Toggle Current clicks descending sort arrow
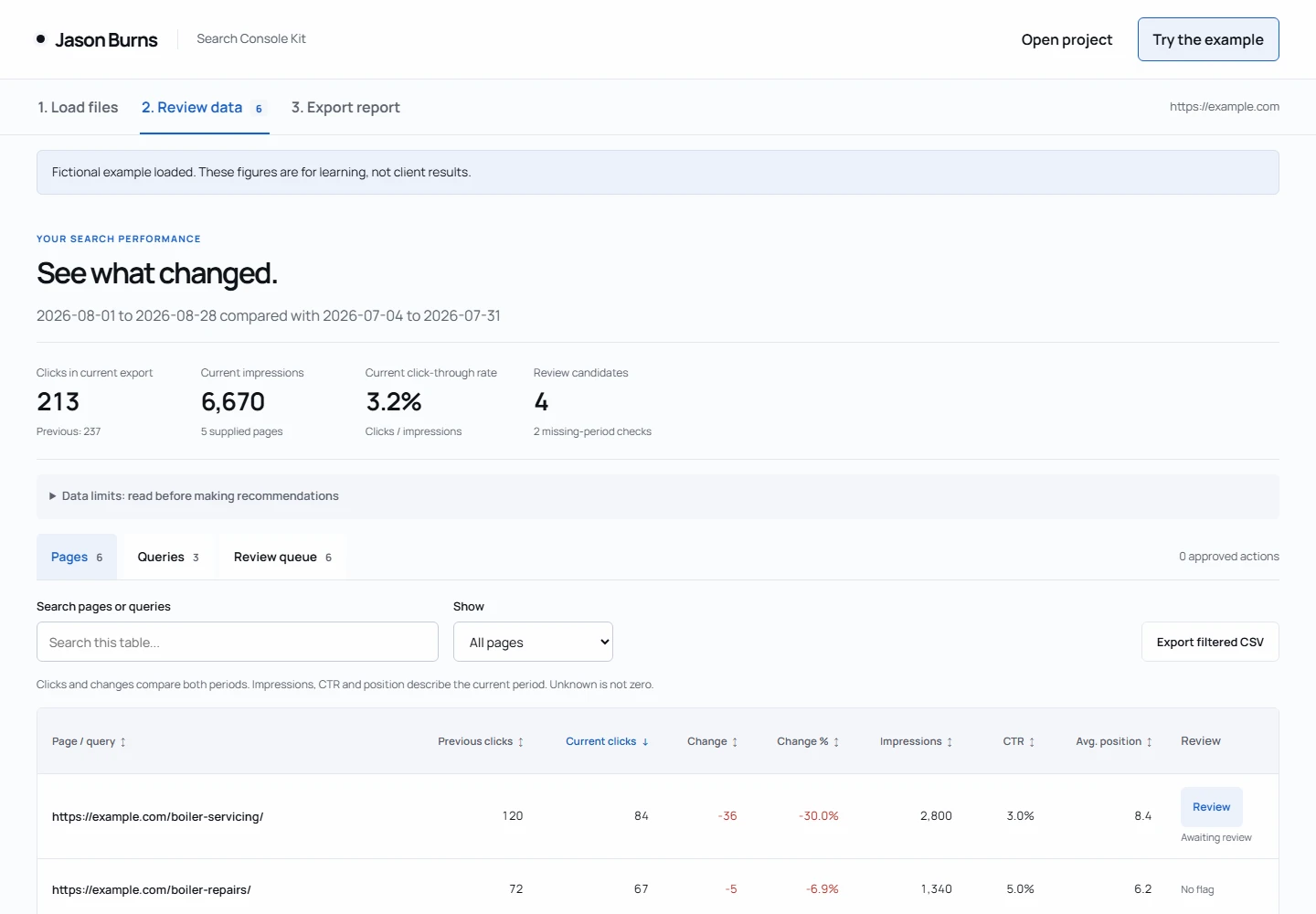This screenshot has height=914, width=1316. click(645, 742)
